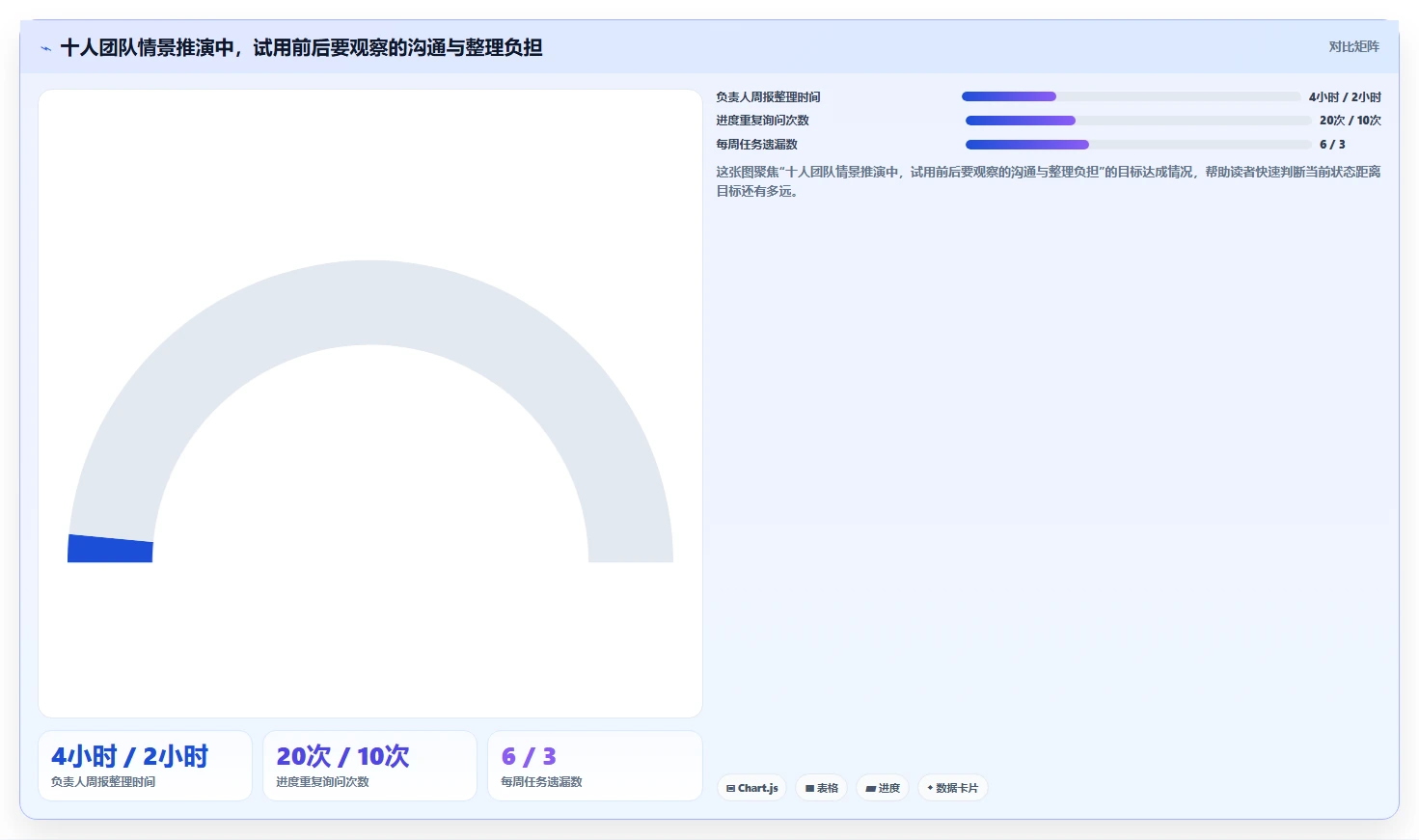Image resolution: width=1419 pixels, height=840 pixels.
Task: Click the blue segment of the gauge chart
Action: pos(110,549)
